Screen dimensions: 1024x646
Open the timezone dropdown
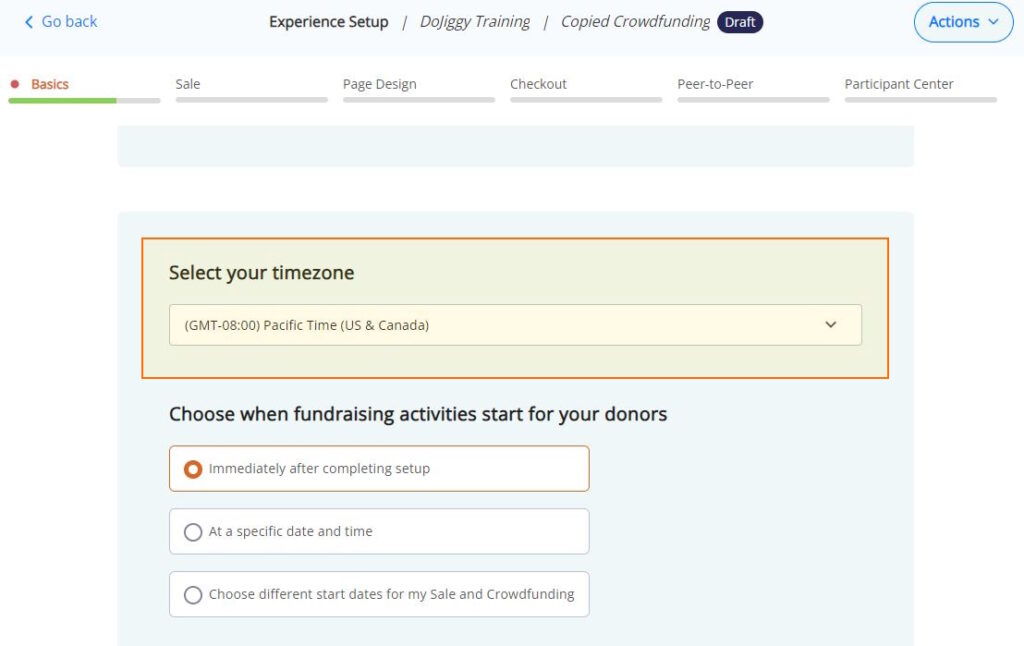[x=515, y=325]
